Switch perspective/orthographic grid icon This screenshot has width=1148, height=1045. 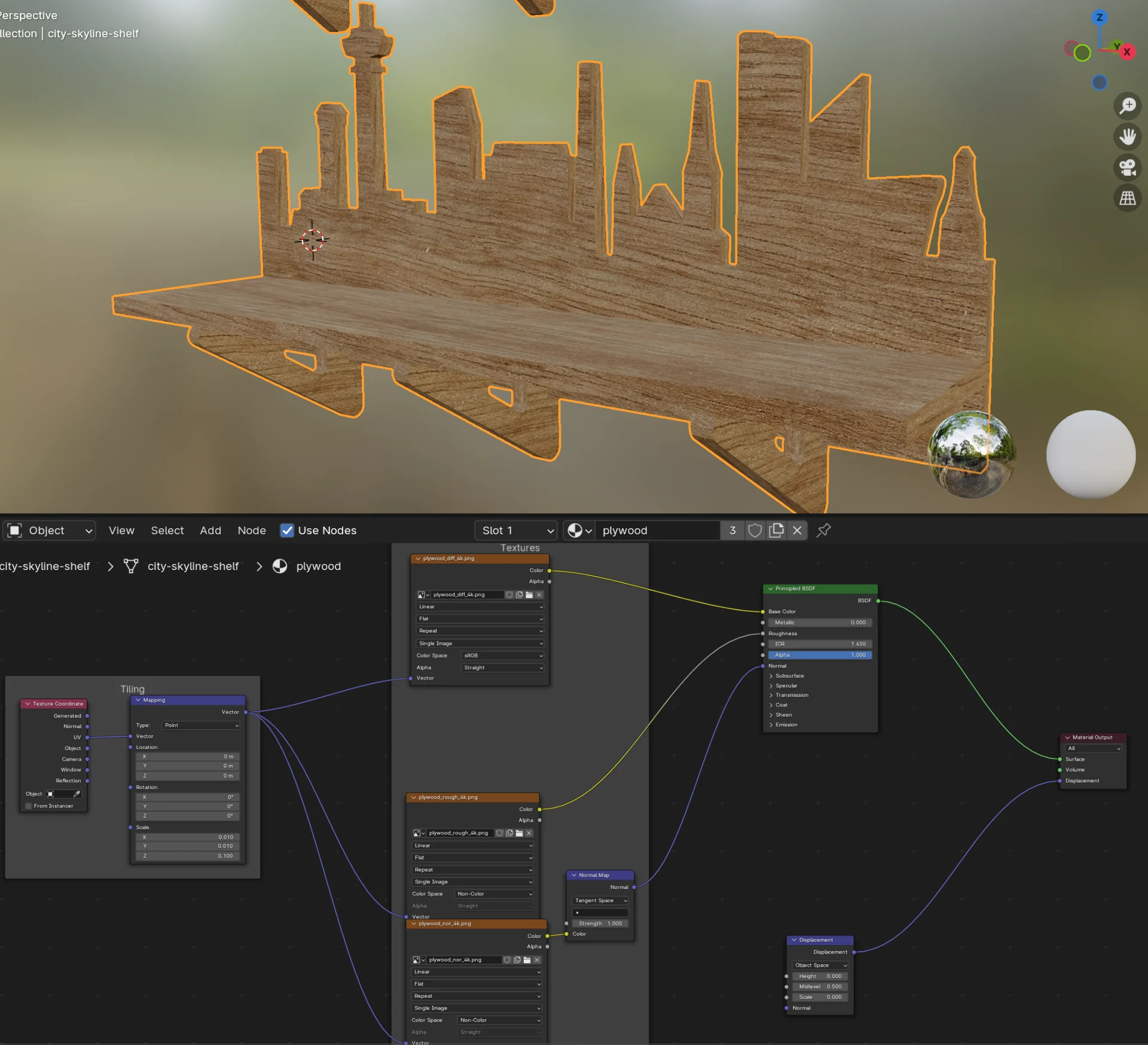click(1127, 198)
